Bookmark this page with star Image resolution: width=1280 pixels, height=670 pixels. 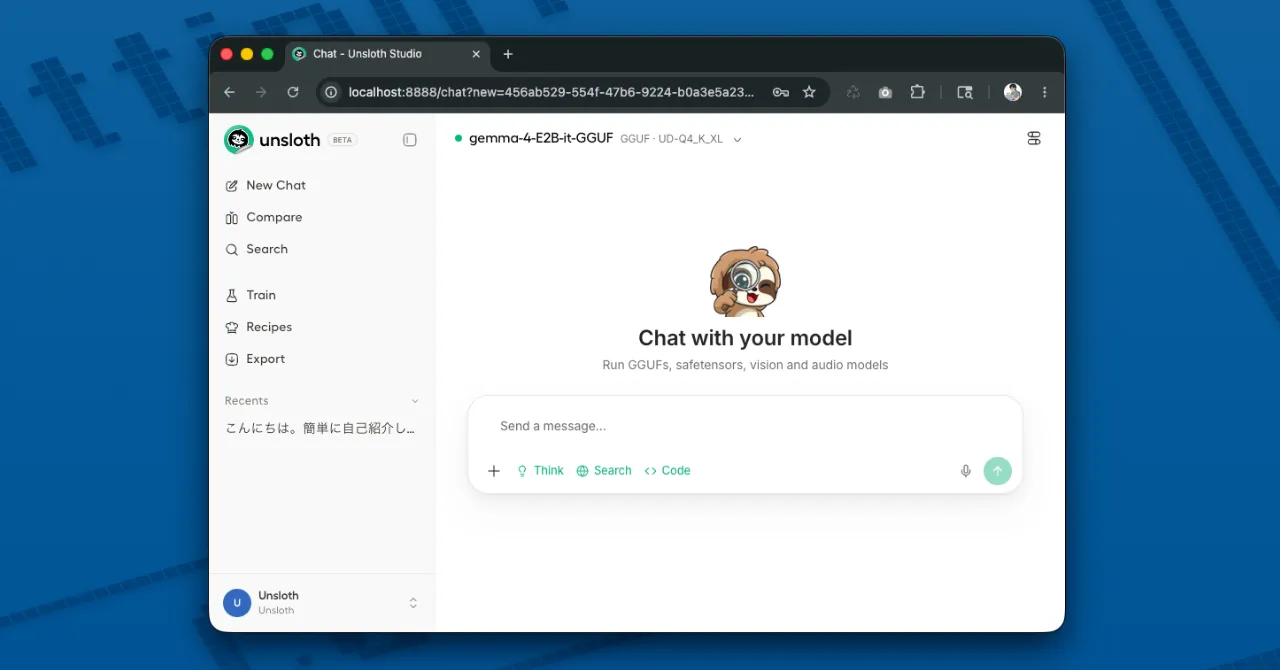pos(809,92)
